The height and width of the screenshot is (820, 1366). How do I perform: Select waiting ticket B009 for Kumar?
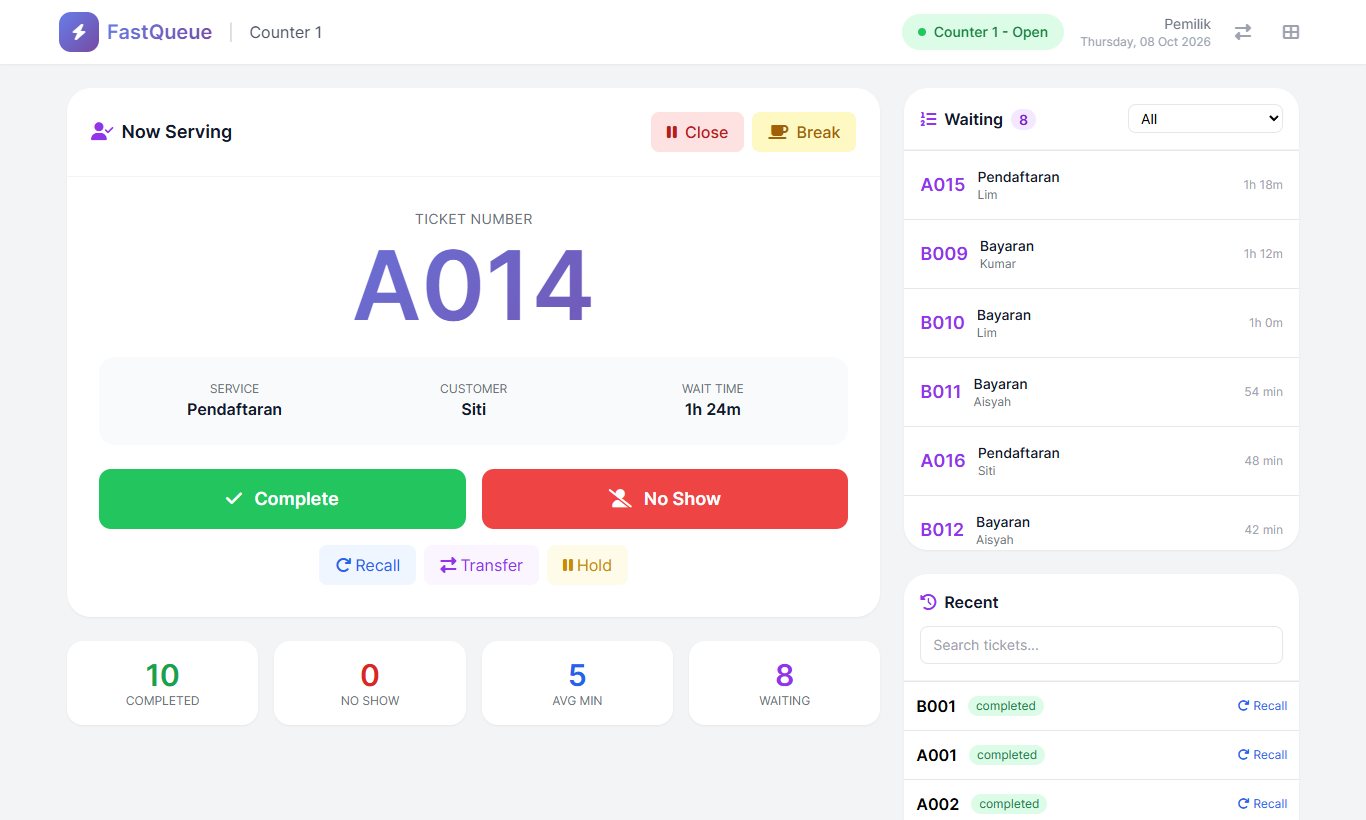click(x=1101, y=254)
